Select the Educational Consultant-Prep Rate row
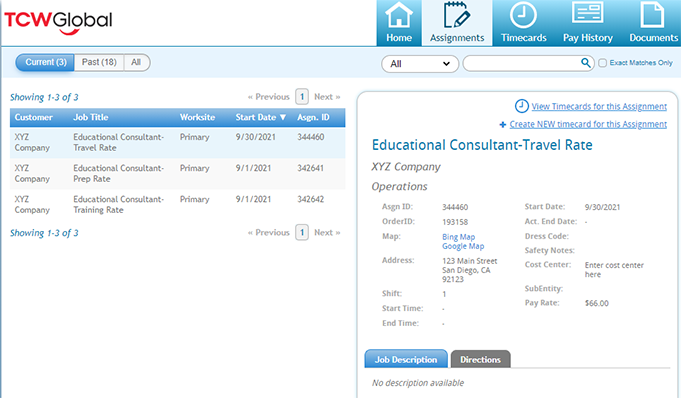The width and height of the screenshot is (681, 398). pos(178,173)
